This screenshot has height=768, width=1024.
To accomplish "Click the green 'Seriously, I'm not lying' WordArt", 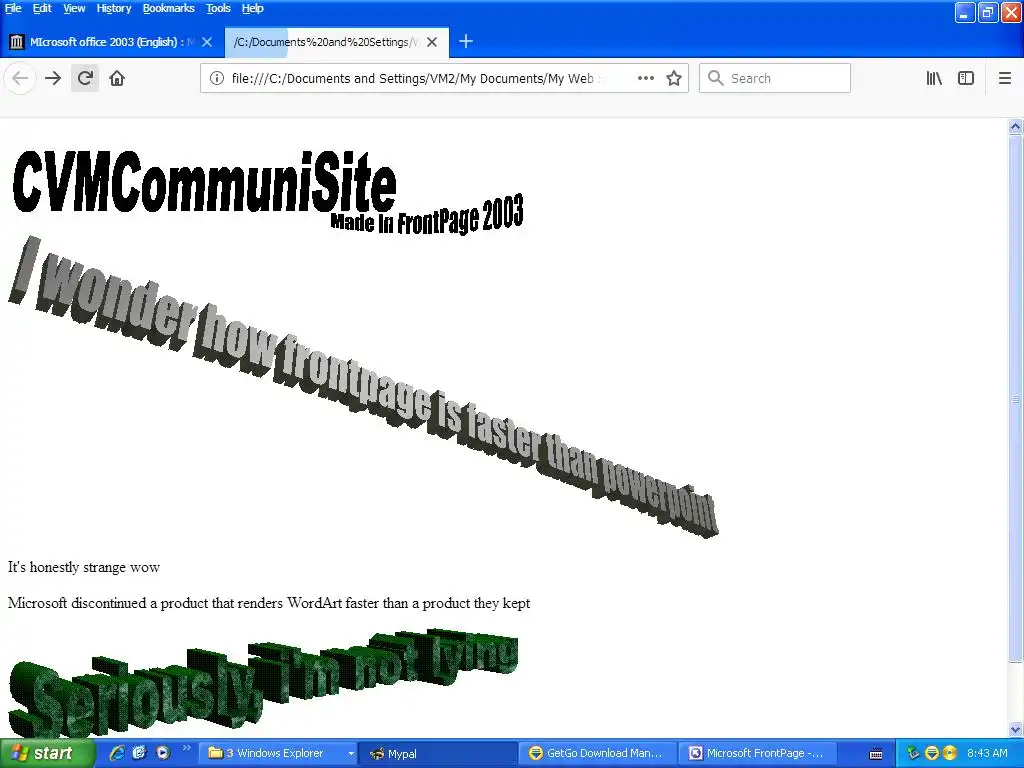I will click(x=263, y=682).
